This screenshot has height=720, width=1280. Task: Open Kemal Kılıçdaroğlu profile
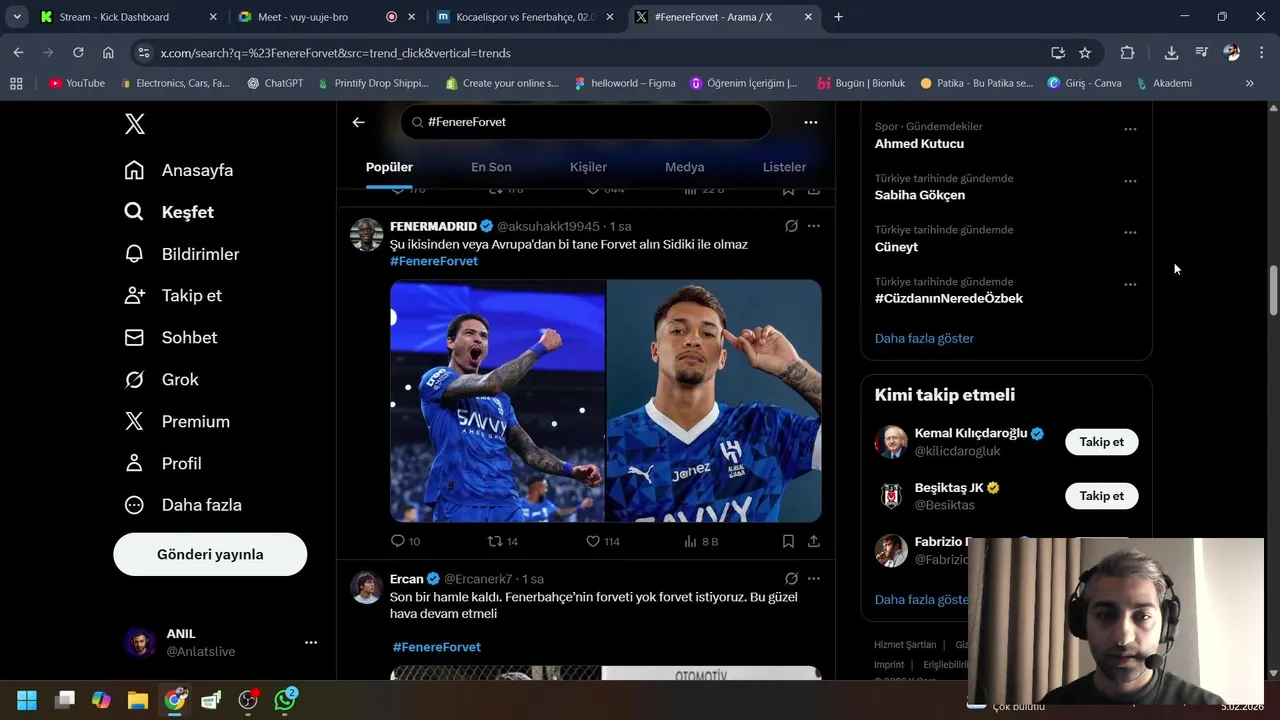(971, 433)
